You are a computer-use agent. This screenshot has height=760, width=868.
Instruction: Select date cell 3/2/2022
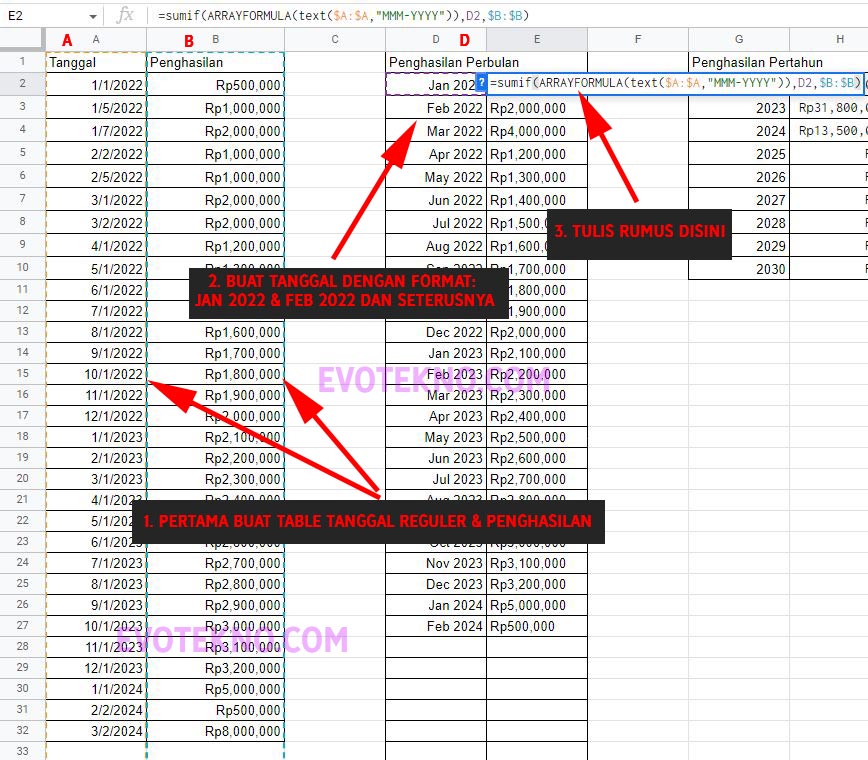96,223
